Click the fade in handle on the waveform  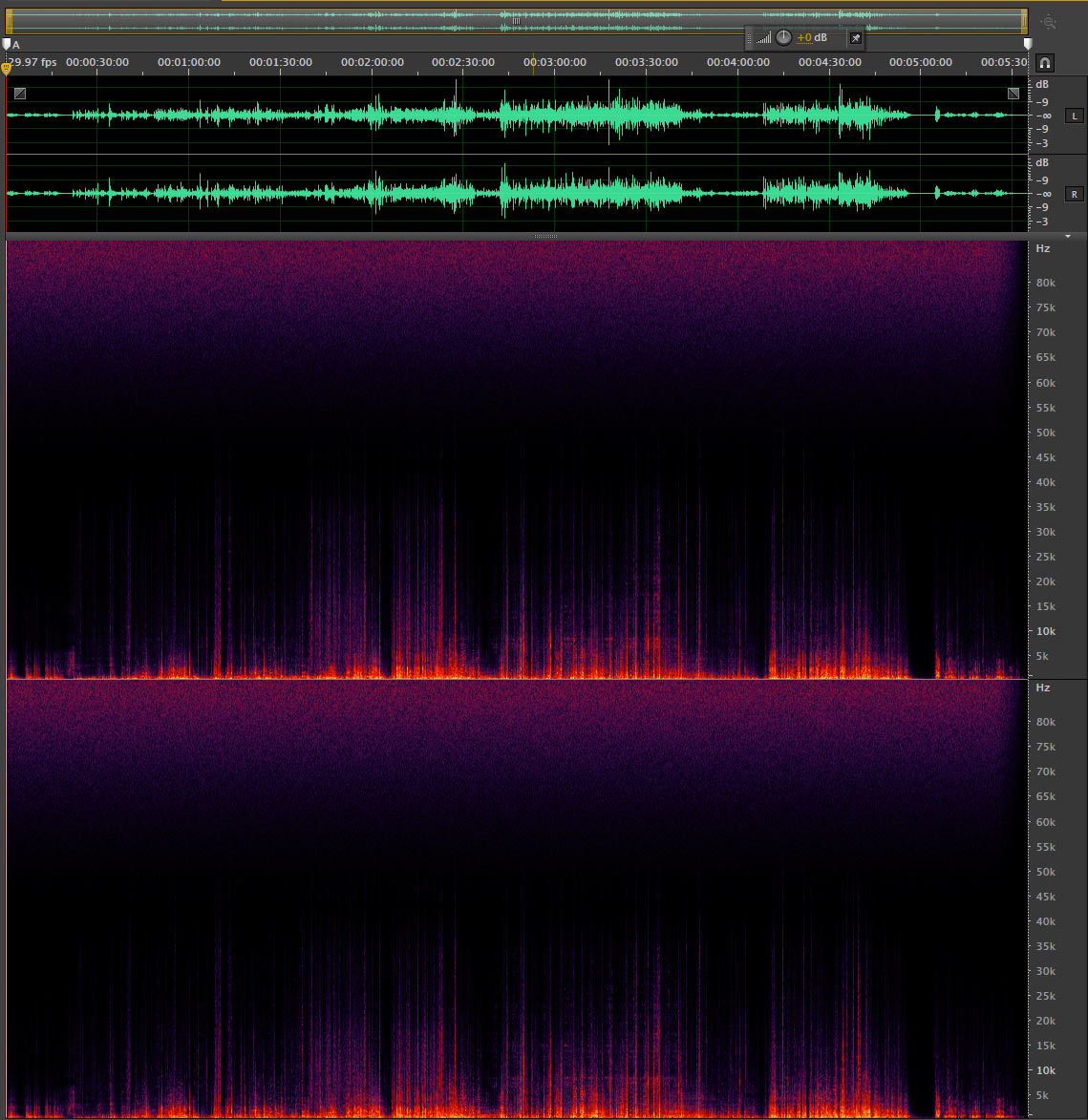[x=20, y=94]
